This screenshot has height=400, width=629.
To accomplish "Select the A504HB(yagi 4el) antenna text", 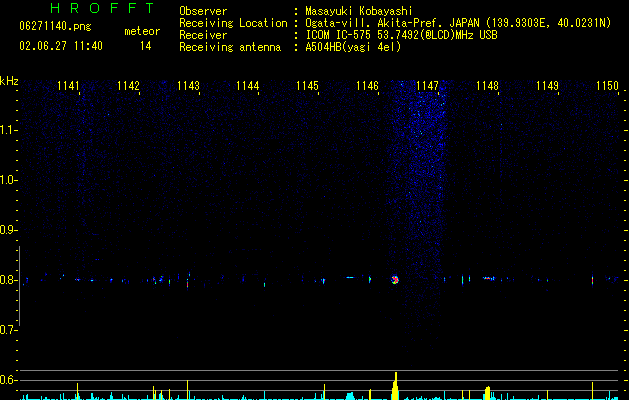I will click(353, 47).
